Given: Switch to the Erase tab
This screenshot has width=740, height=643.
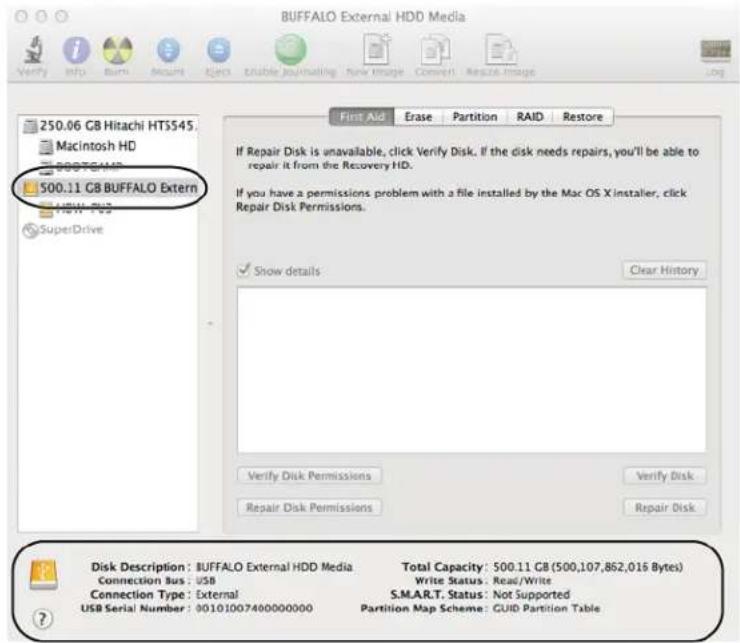Looking at the screenshot, I should click(x=418, y=117).
